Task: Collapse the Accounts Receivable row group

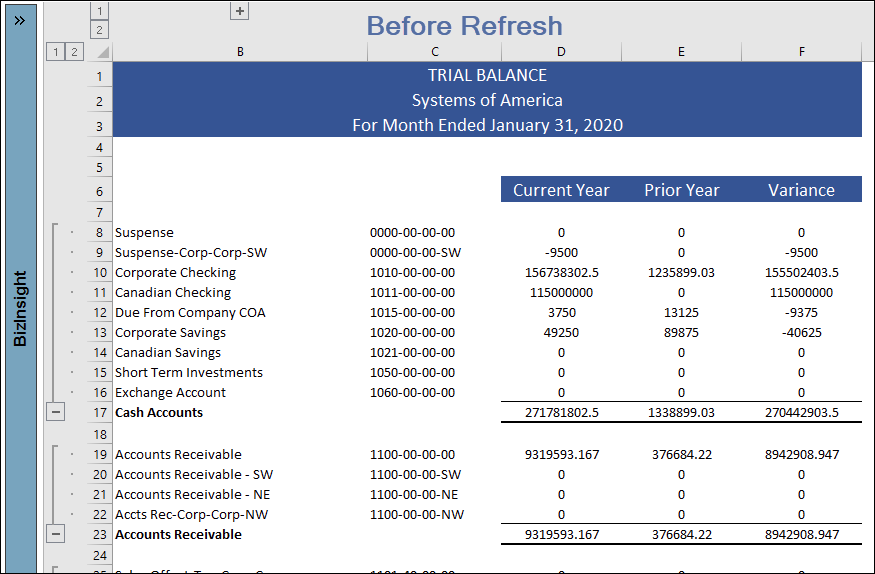Action: 55,534
